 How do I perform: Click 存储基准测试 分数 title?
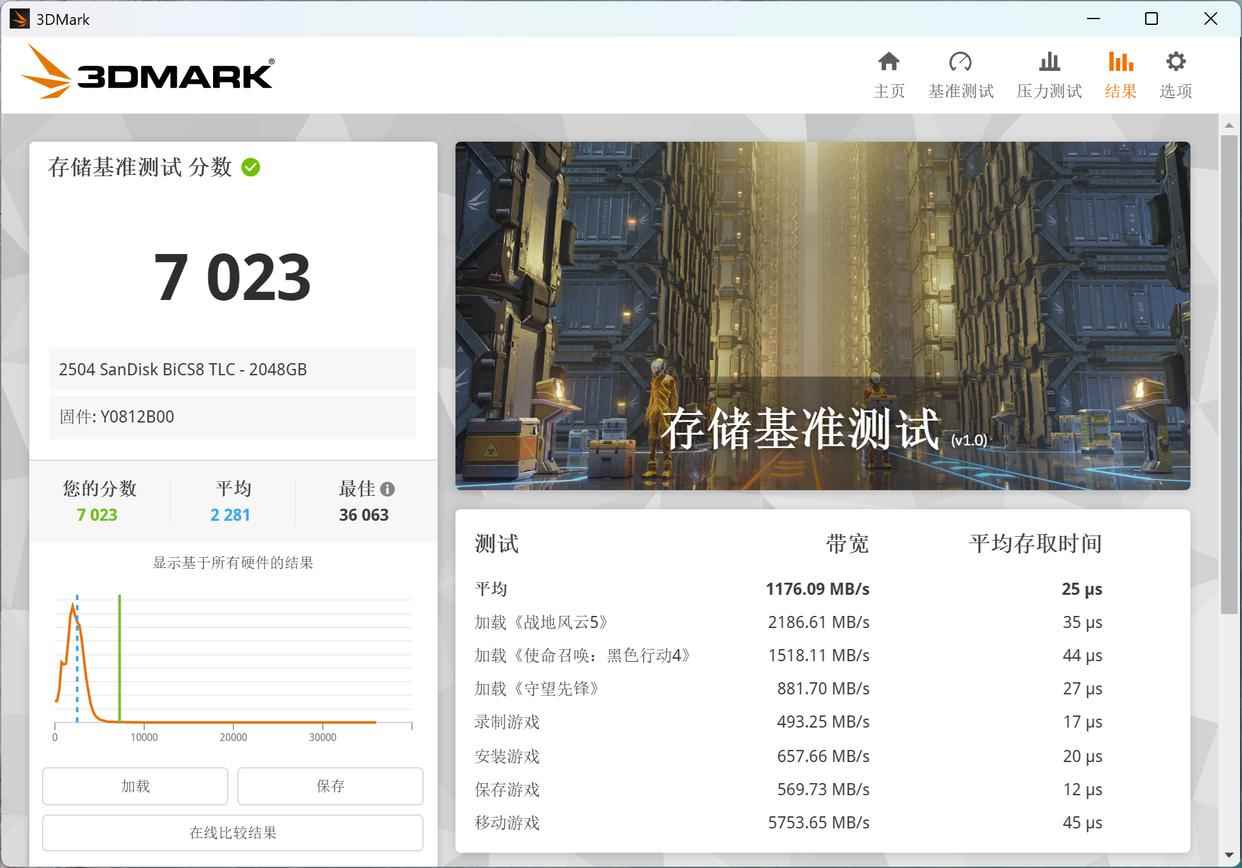coord(140,167)
